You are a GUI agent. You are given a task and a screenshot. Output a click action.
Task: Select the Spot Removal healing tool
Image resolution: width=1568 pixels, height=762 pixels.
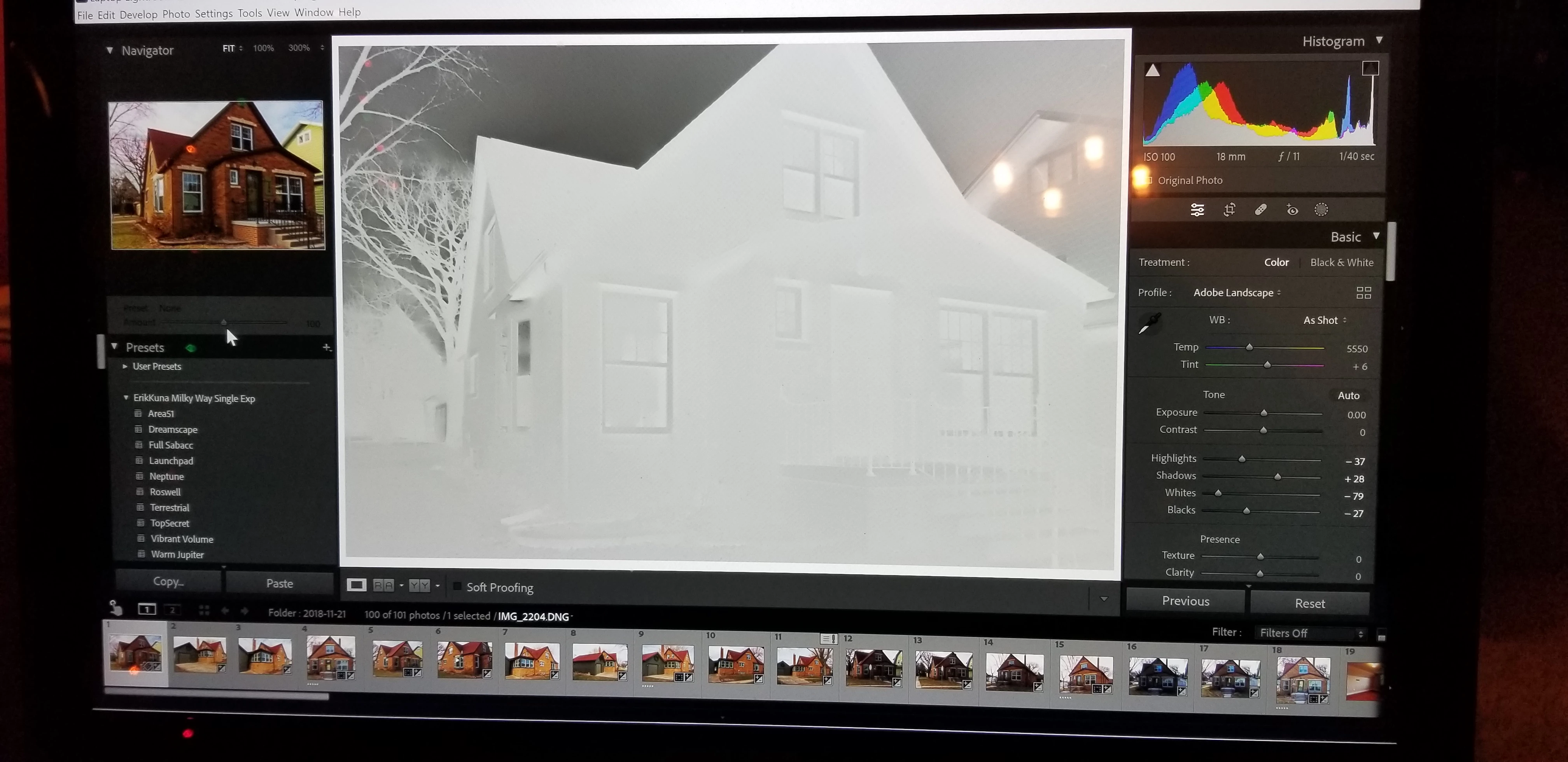pos(1261,210)
